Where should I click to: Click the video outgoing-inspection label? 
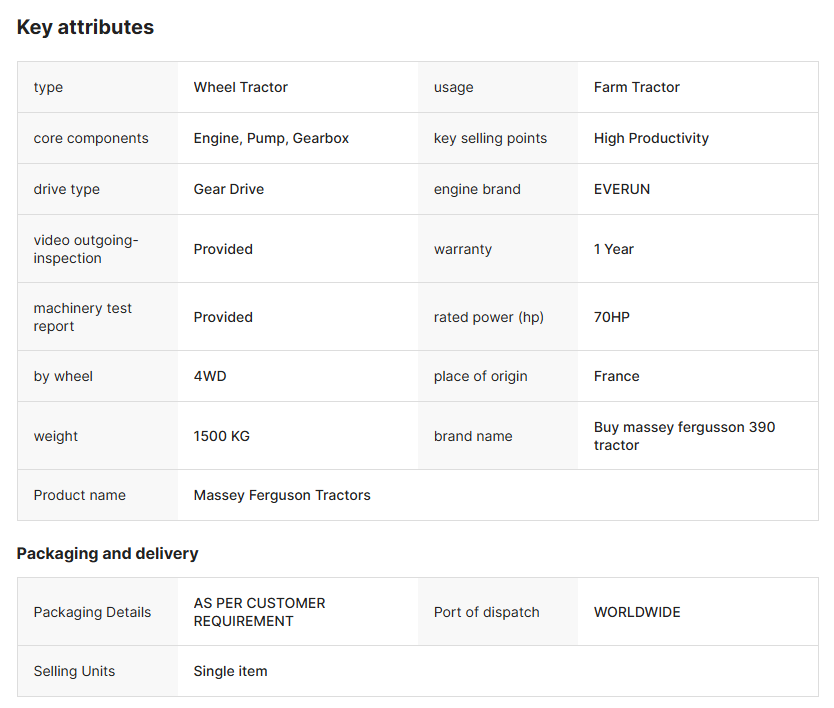tap(86, 249)
